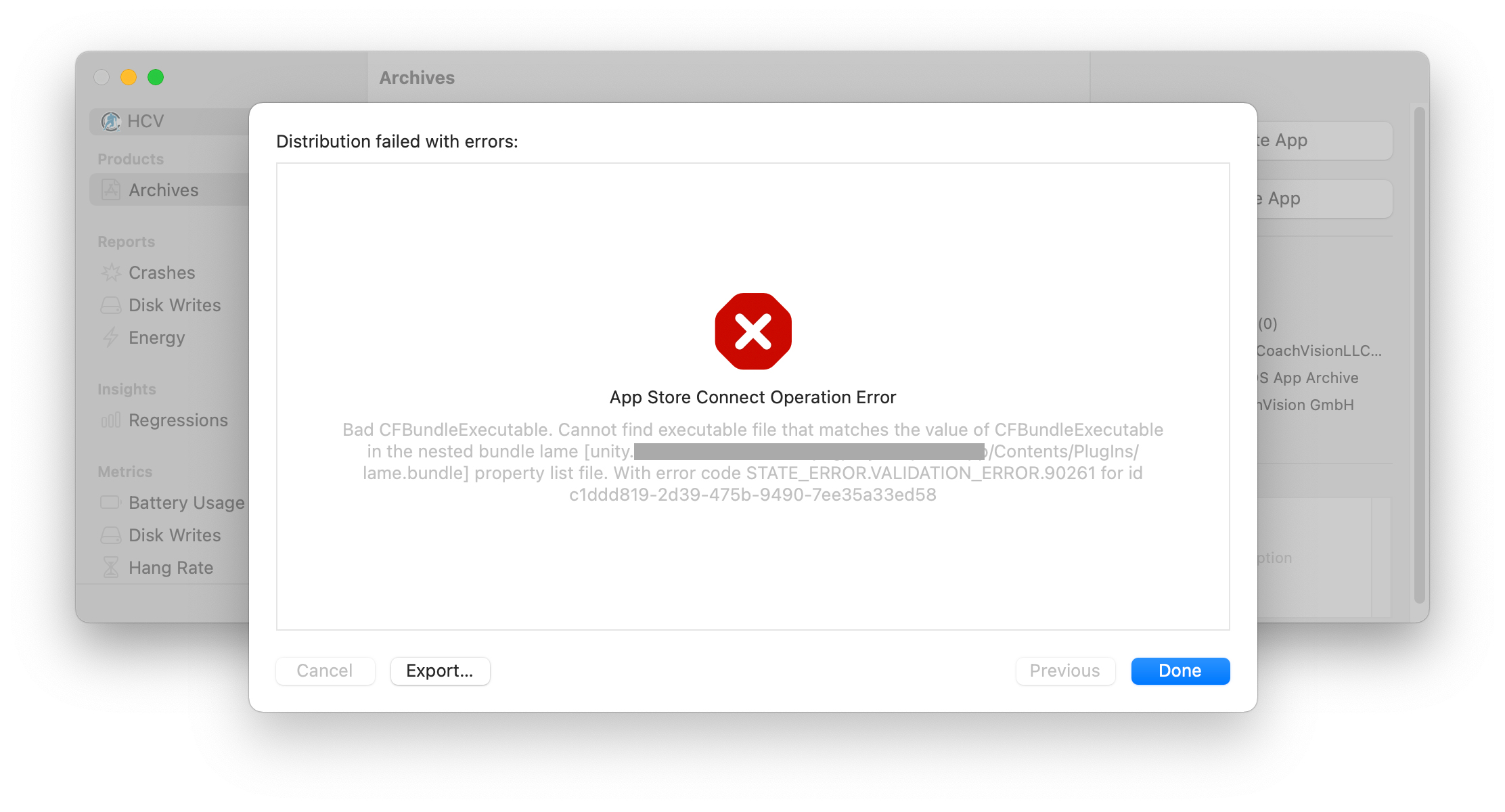Open Hang Rate metrics item
Image resolution: width=1505 pixels, height=812 pixels.
(171, 568)
